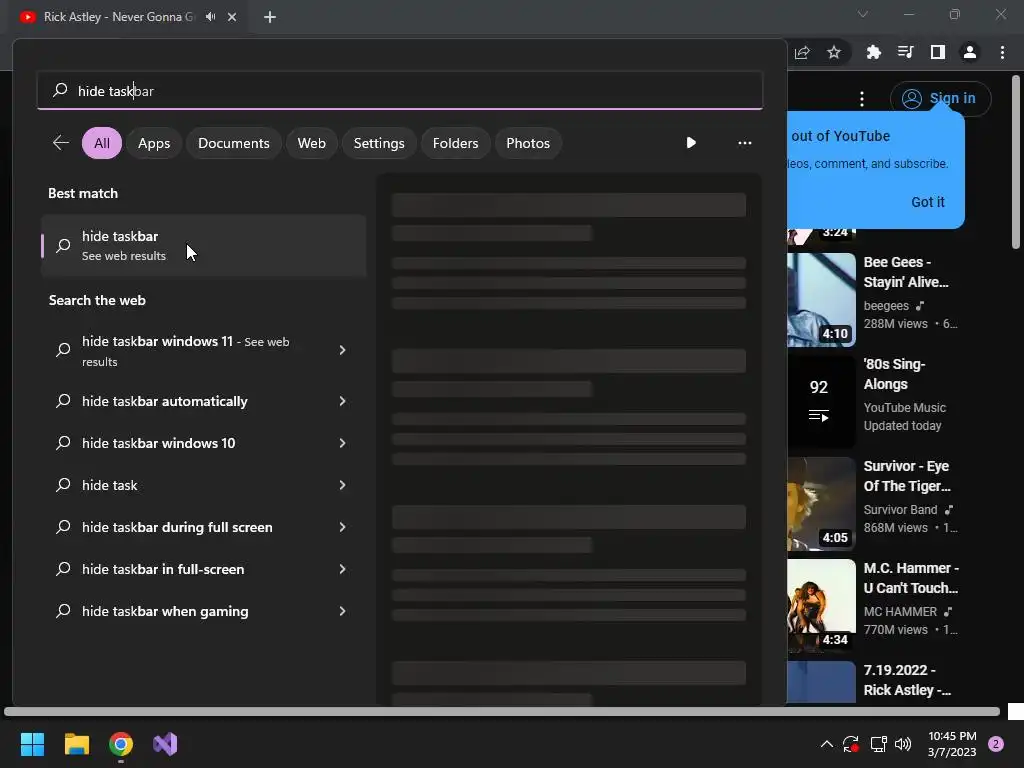Click into the search box with hide taskbar

400,91
